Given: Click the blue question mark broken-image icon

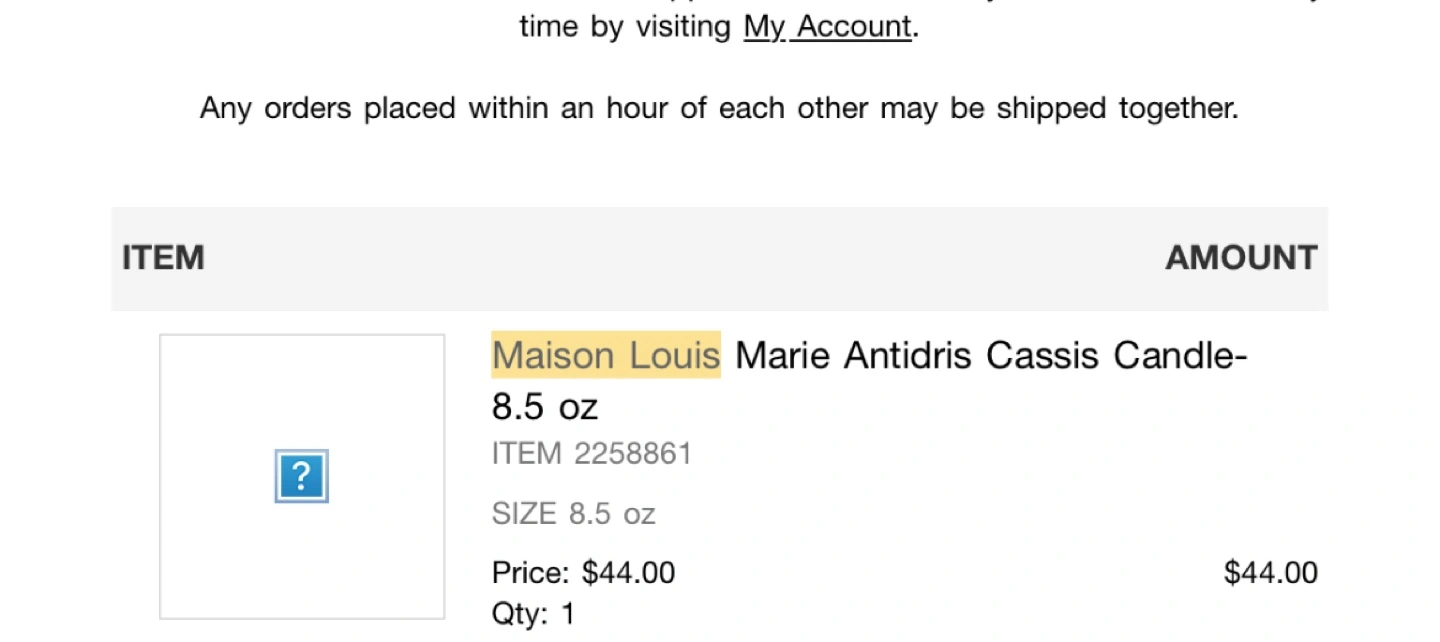Looking at the screenshot, I should point(302,476).
